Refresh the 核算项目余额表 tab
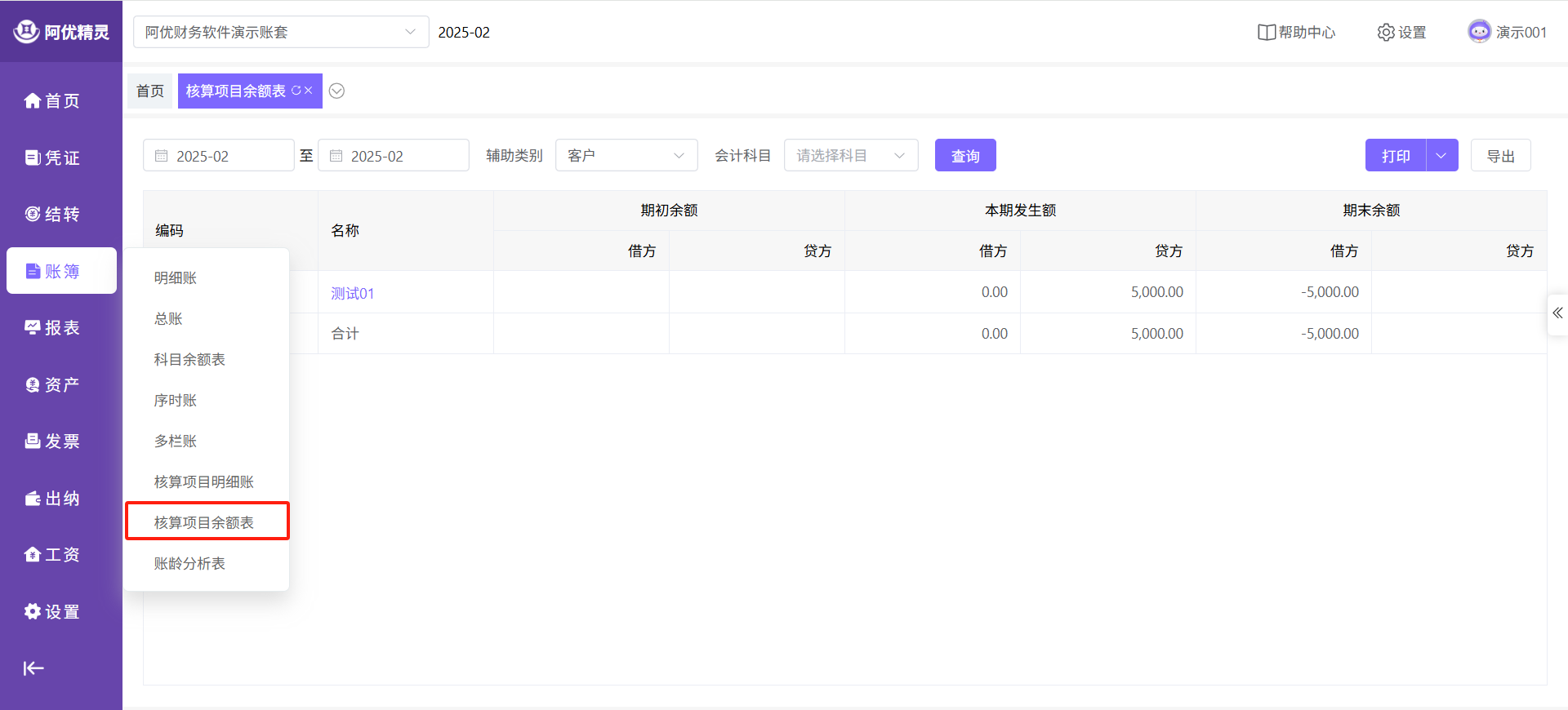This screenshot has height=710, width=1568. (296, 91)
